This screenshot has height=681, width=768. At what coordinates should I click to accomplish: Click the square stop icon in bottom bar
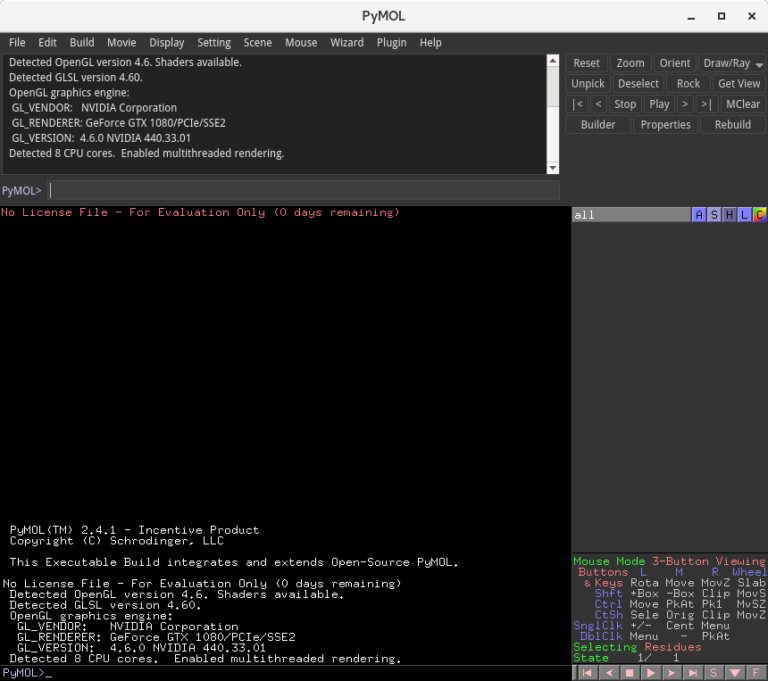pos(630,673)
